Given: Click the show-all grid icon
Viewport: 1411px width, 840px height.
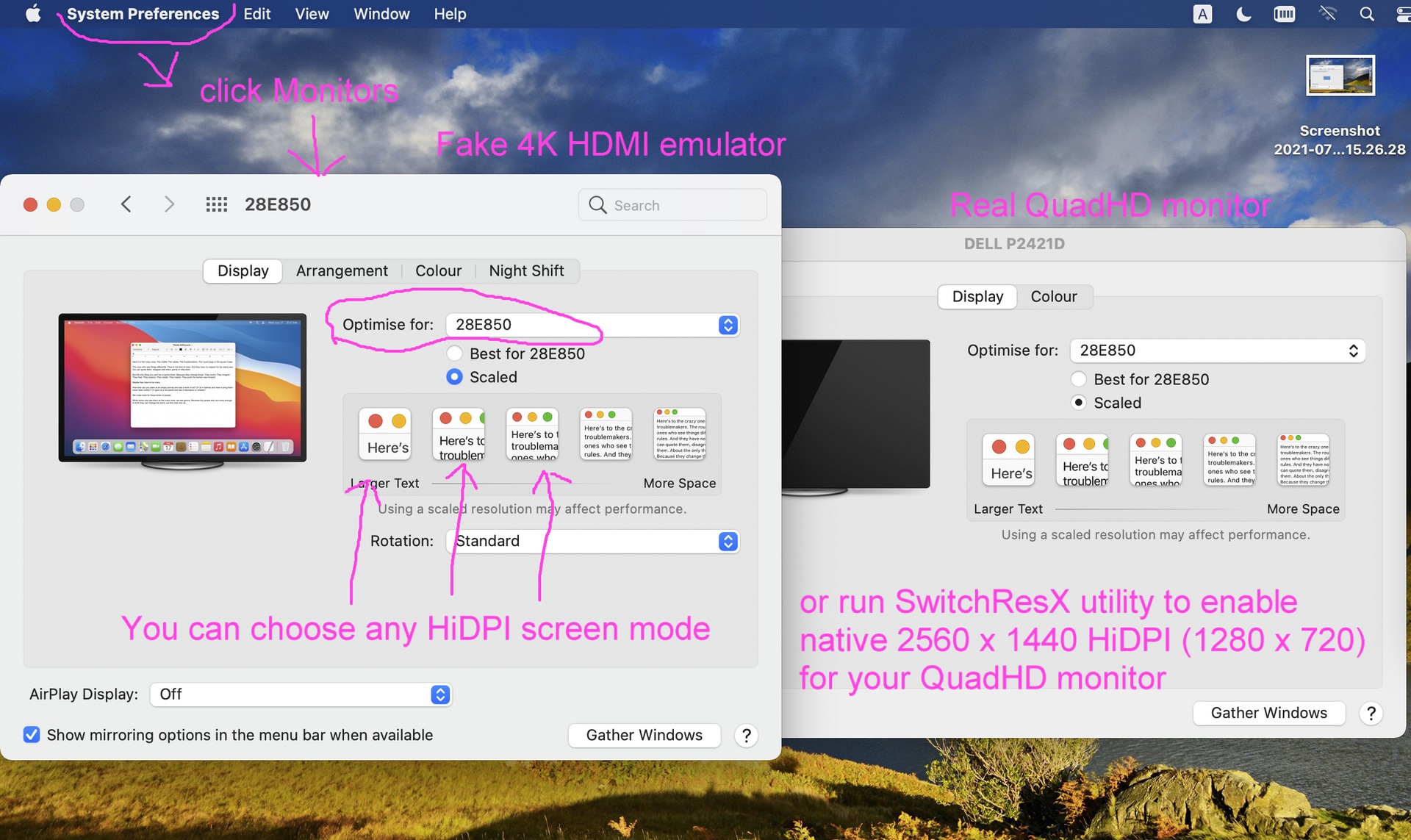Looking at the screenshot, I should tap(216, 204).
